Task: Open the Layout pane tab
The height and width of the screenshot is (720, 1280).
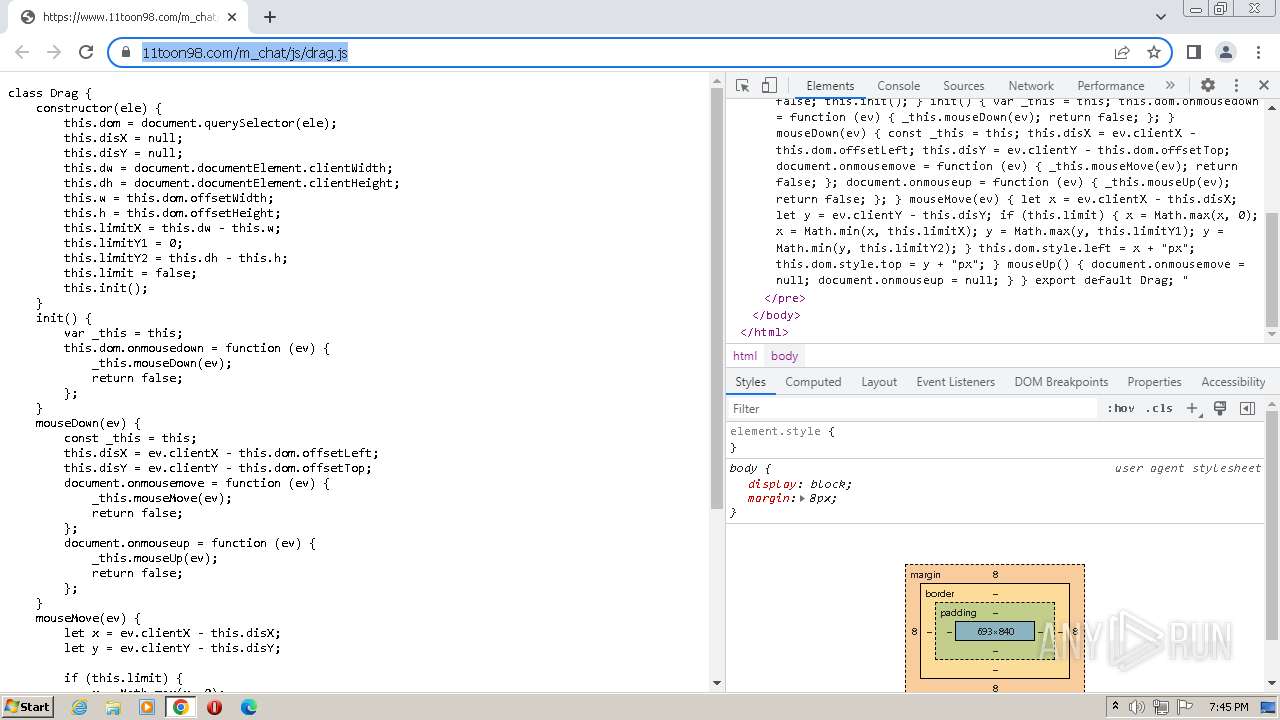Action: (x=879, y=382)
